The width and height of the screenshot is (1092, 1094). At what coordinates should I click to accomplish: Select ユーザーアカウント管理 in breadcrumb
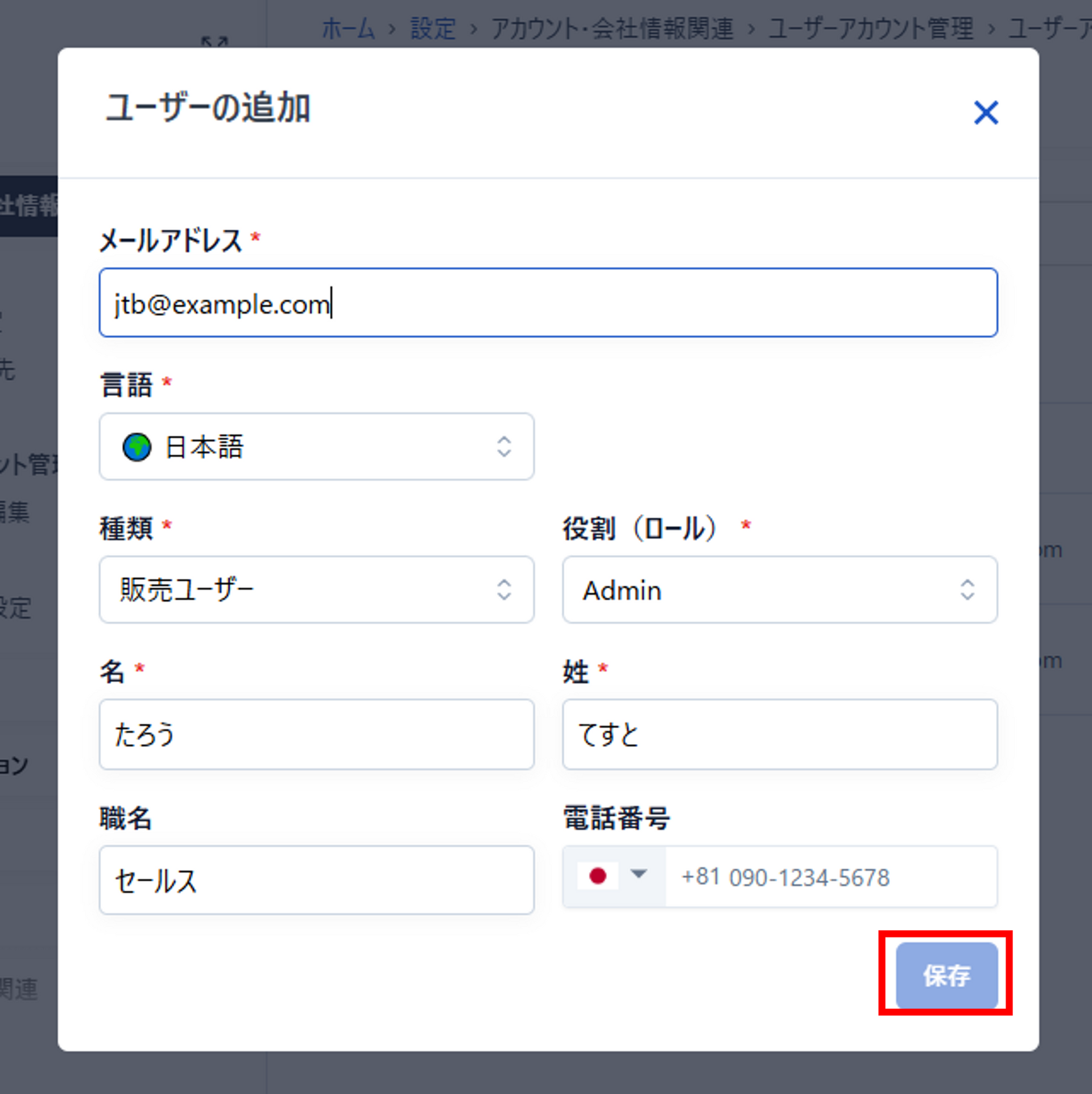click(x=871, y=28)
